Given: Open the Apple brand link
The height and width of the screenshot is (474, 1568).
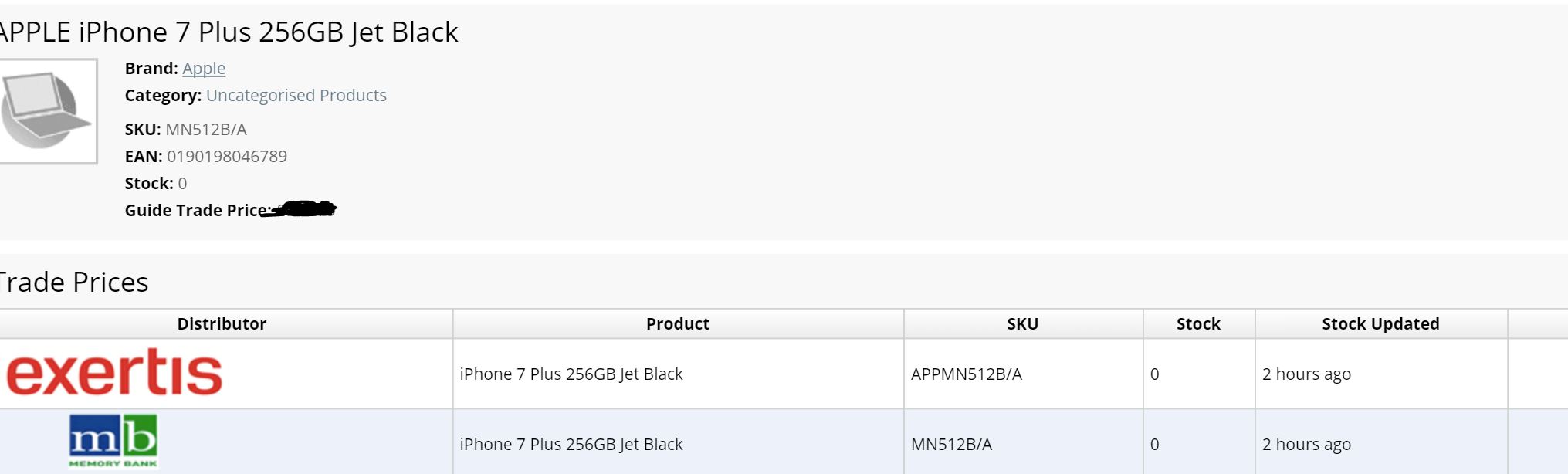Looking at the screenshot, I should click(x=204, y=68).
